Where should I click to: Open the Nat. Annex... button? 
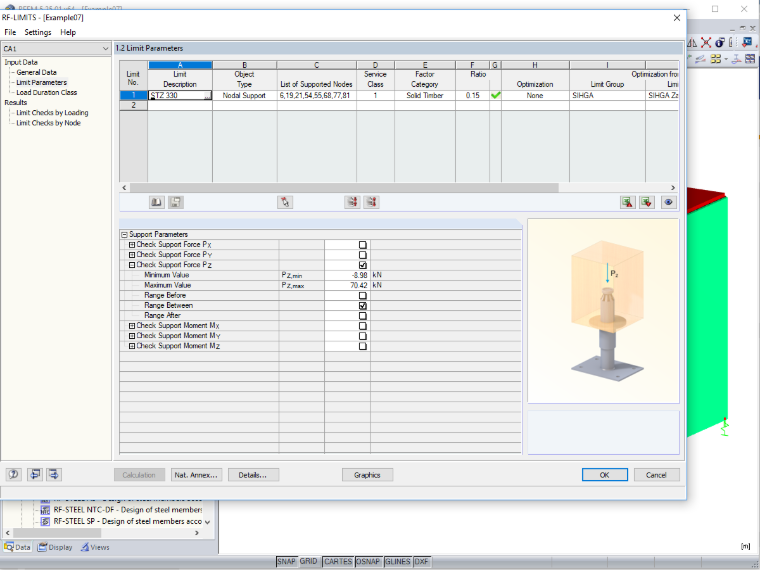pyautogui.click(x=196, y=475)
